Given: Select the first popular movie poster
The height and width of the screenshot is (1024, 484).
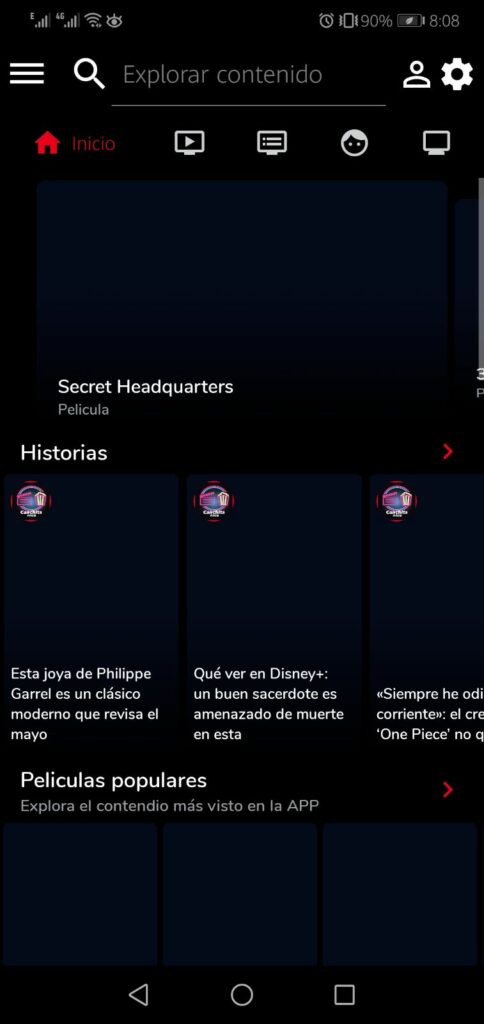Looking at the screenshot, I should 80,893.
